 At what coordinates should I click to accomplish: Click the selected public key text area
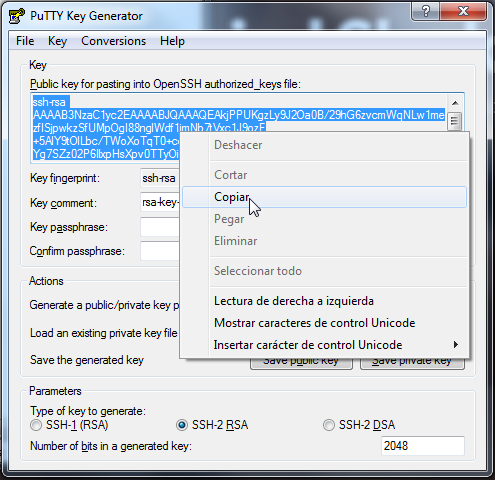tap(239, 115)
